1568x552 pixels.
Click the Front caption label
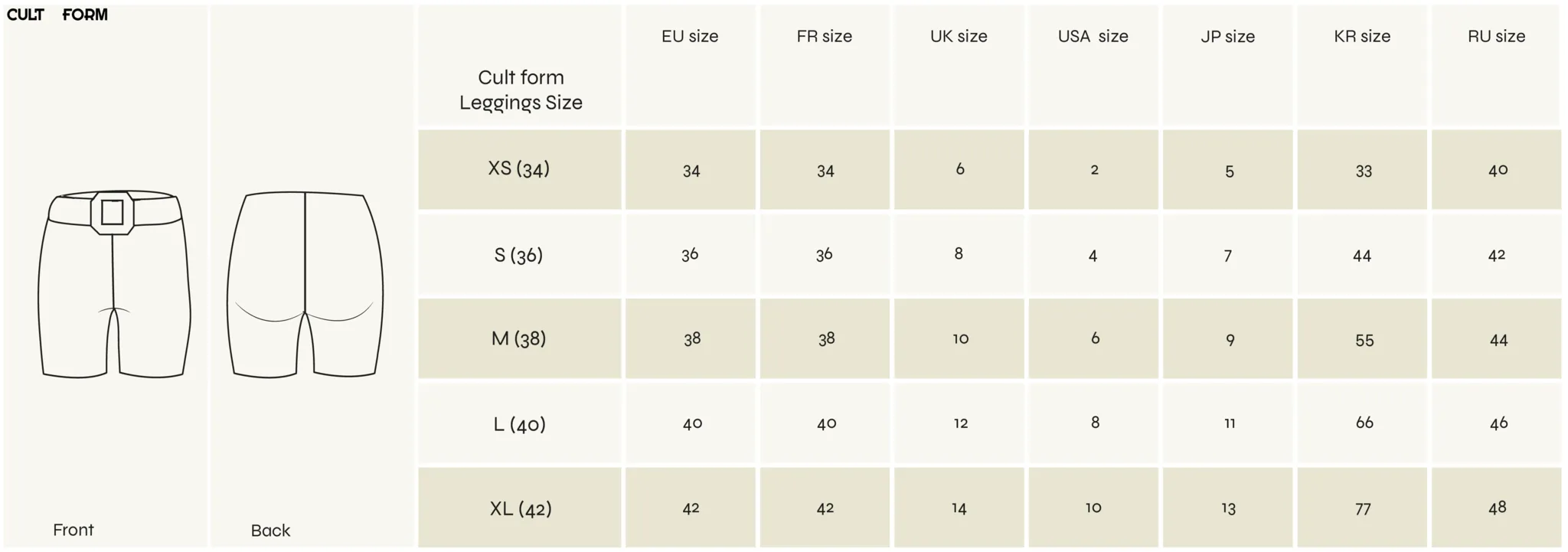click(x=73, y=530)
